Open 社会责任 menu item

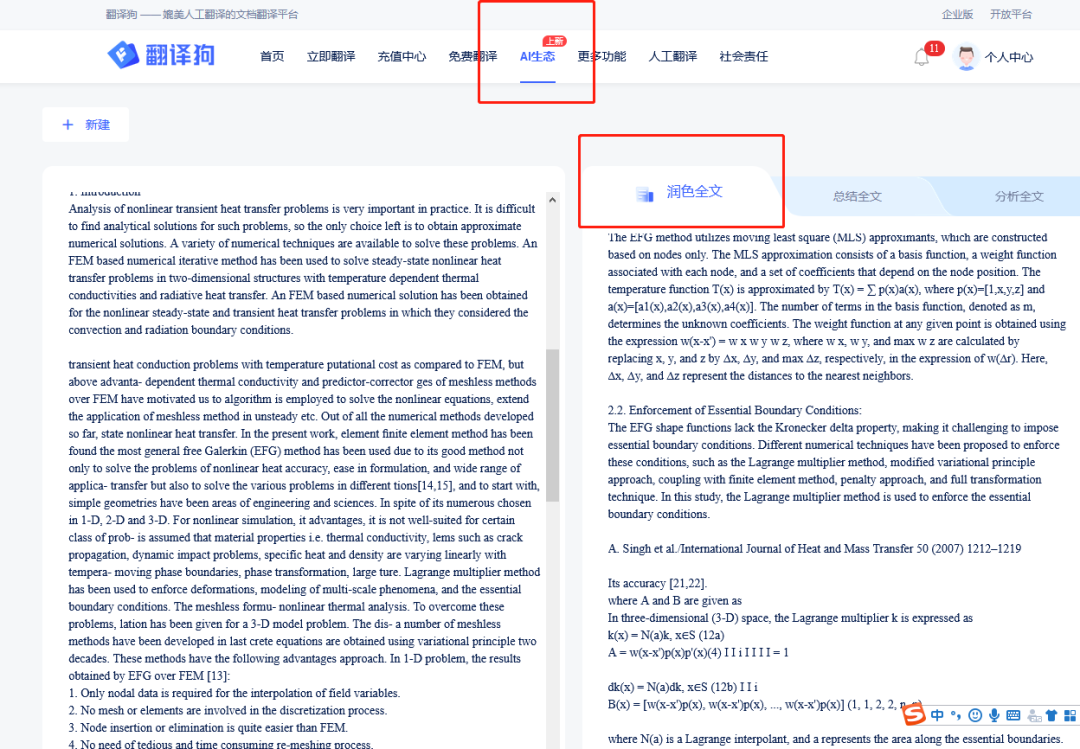(x=744, y=57)
